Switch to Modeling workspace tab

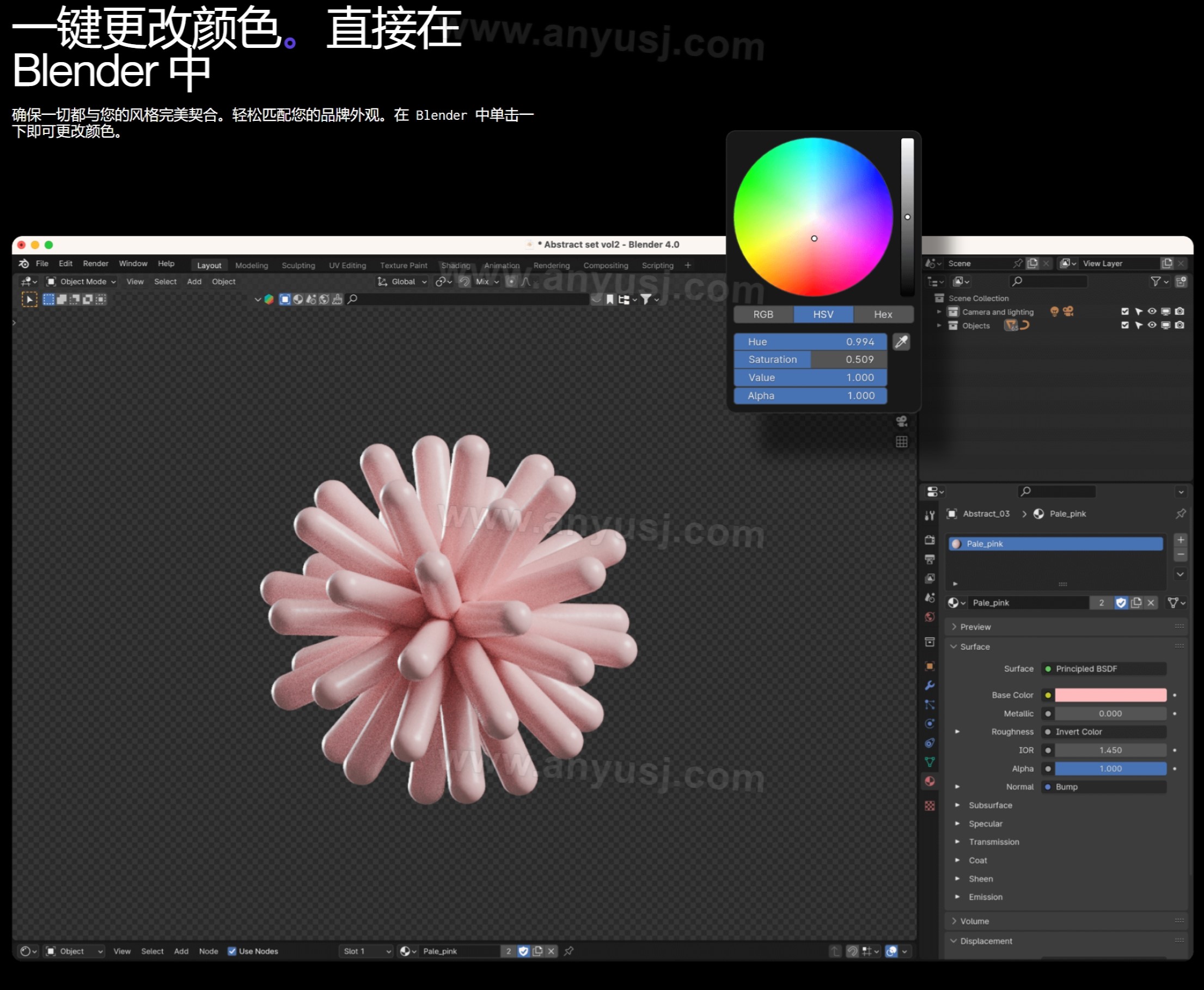click(252, 265)
